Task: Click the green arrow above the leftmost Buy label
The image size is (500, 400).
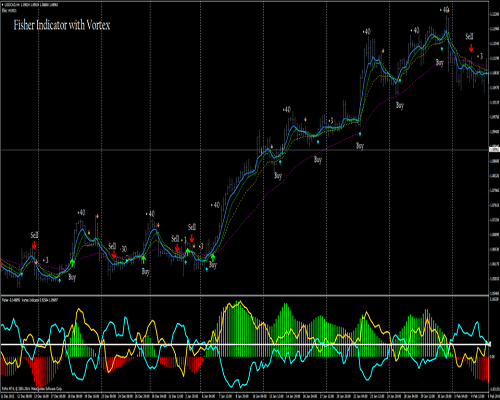Action: pos(72,262)
